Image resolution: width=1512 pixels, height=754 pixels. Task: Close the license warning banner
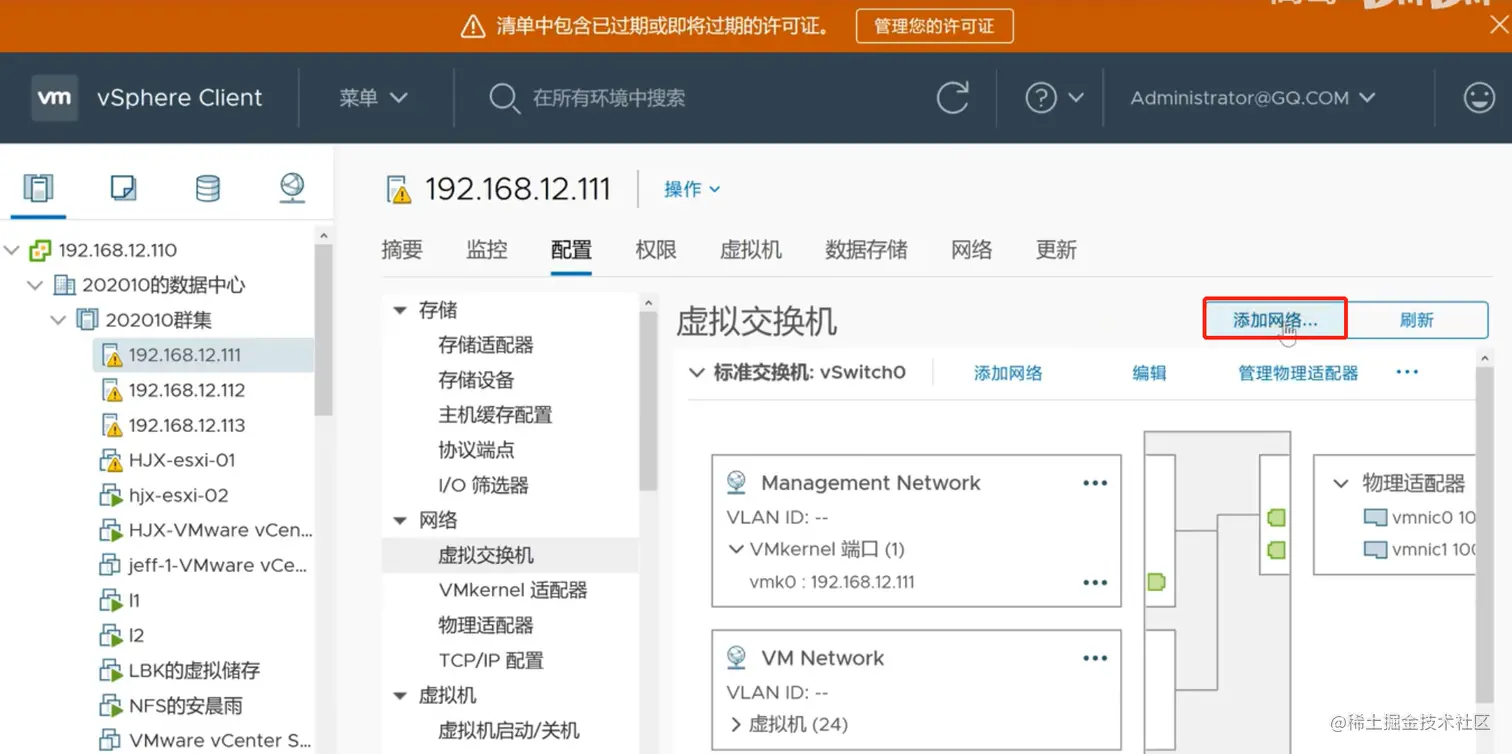(x=1499, y=26)
